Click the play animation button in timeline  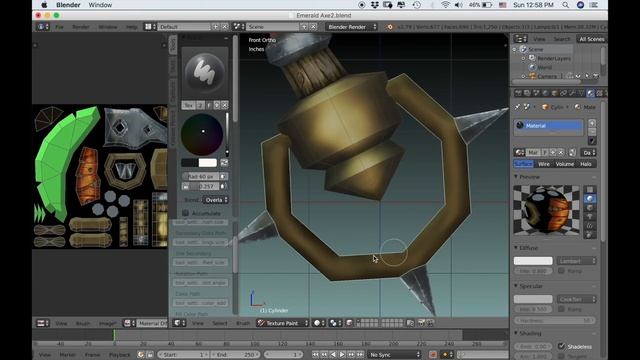pos(342,355)
